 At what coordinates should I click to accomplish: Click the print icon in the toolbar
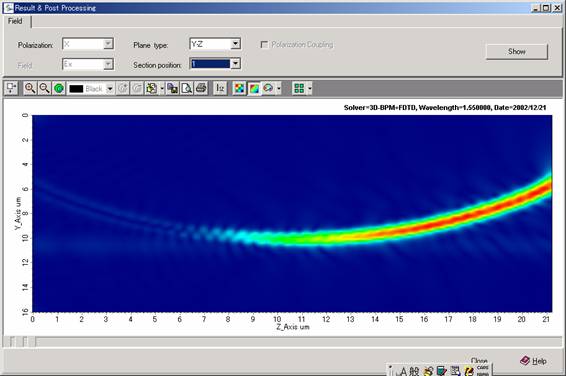pyautogui.click(x=201, y=88)
